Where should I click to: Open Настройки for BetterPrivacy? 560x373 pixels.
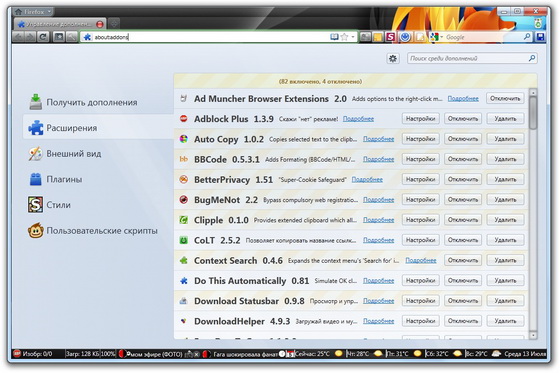420,179
